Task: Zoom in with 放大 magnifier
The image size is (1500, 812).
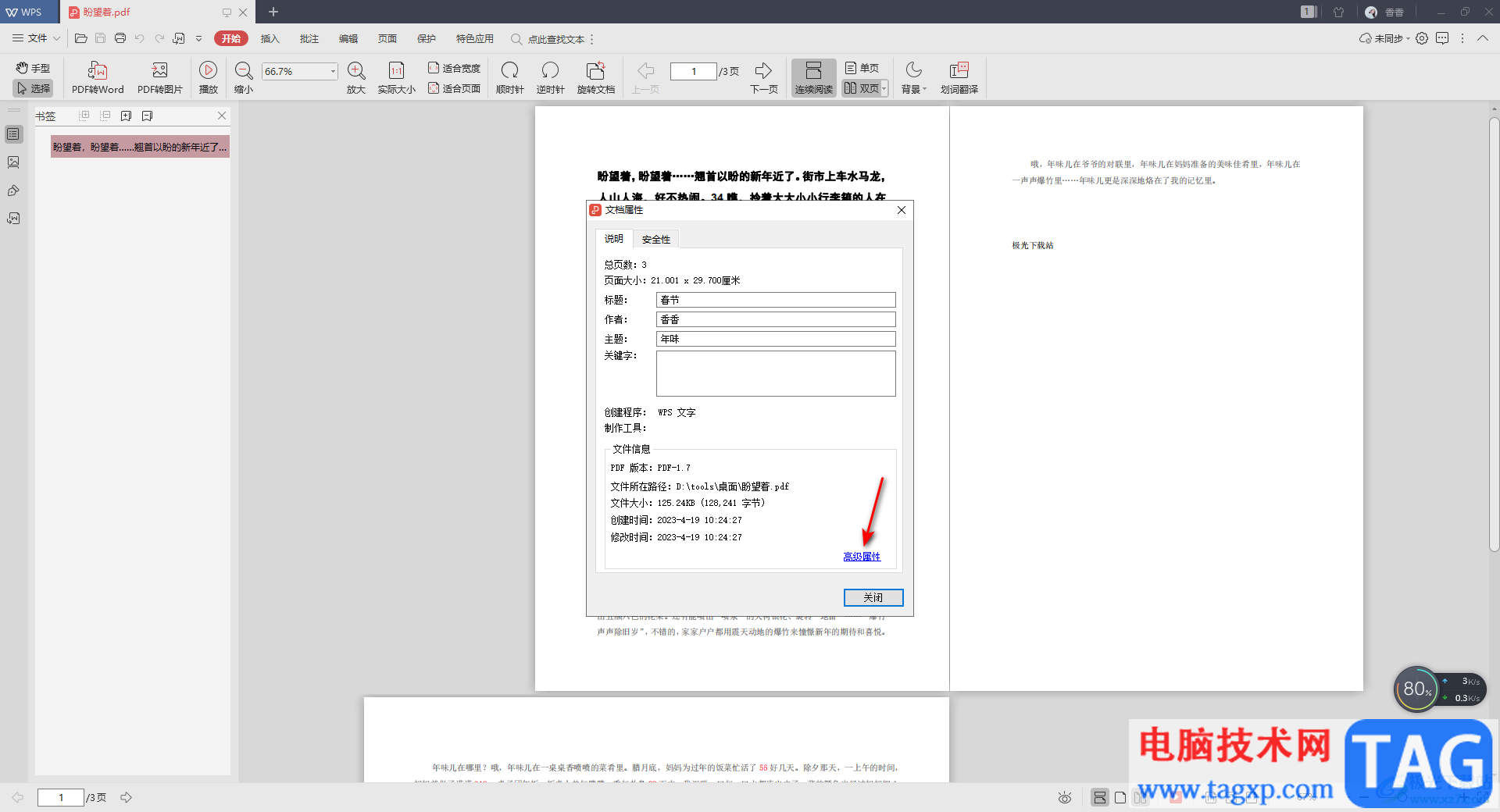Action: (356, 78)
